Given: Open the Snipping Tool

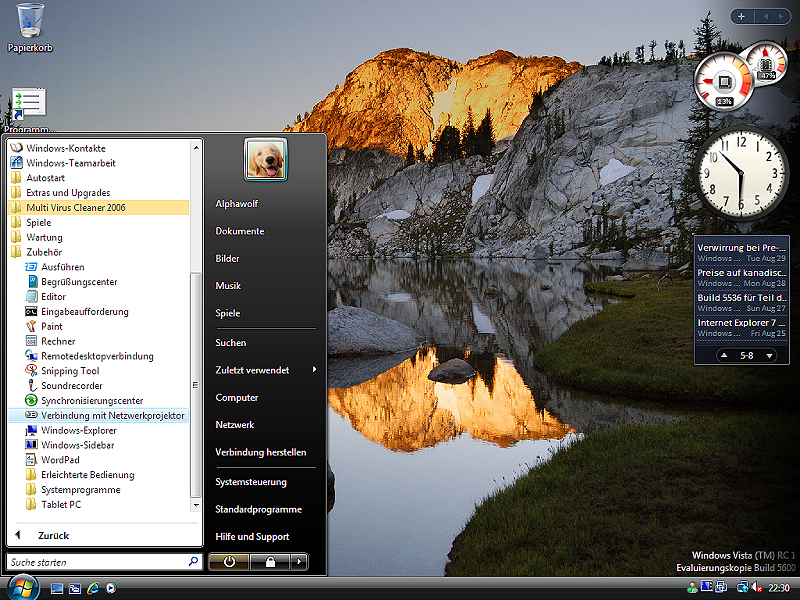Looking at the screenshot, I should [69, 371].
